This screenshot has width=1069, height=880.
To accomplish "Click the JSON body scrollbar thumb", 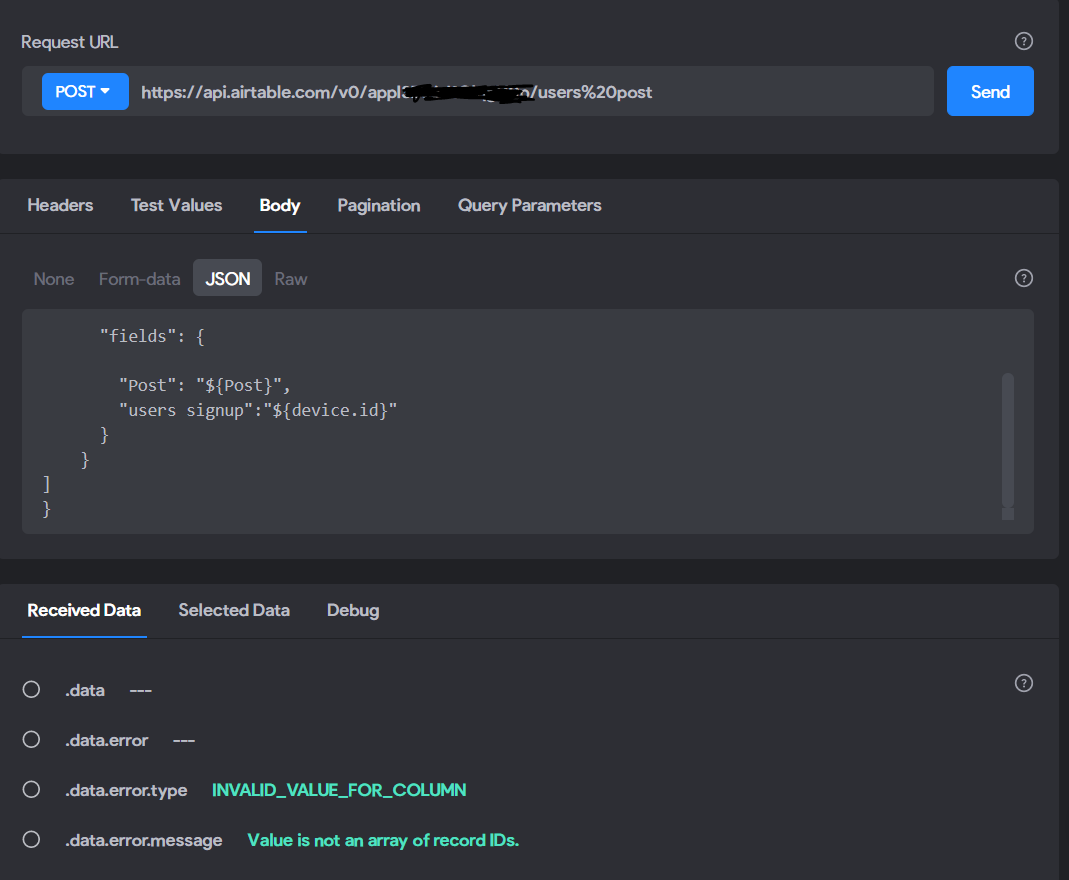I will (1008, 440).
